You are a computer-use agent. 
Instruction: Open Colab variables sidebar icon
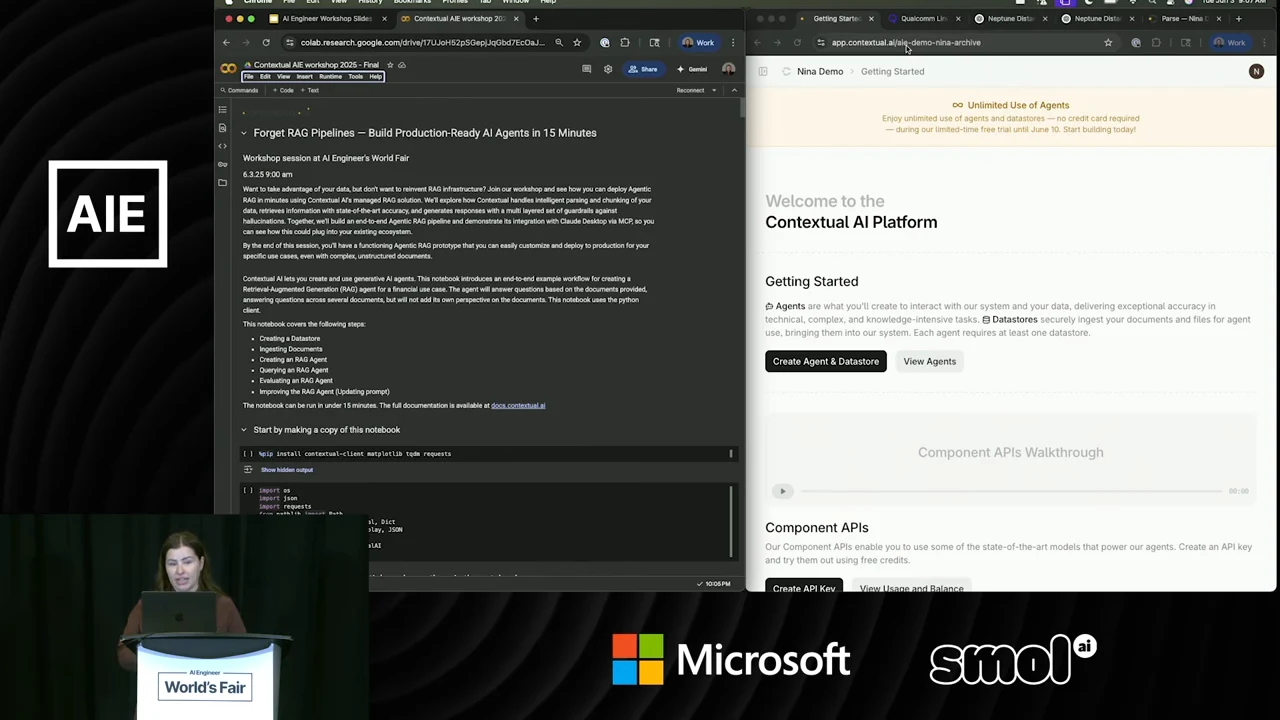point(222,146)
